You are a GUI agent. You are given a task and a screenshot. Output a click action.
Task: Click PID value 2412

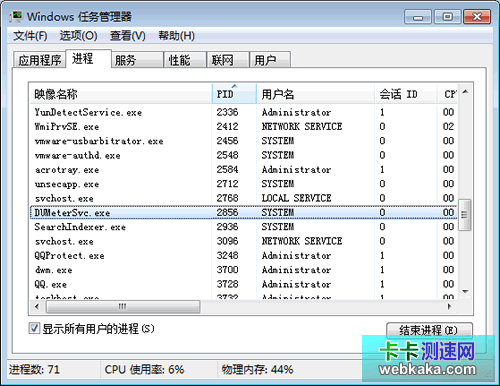227,127
